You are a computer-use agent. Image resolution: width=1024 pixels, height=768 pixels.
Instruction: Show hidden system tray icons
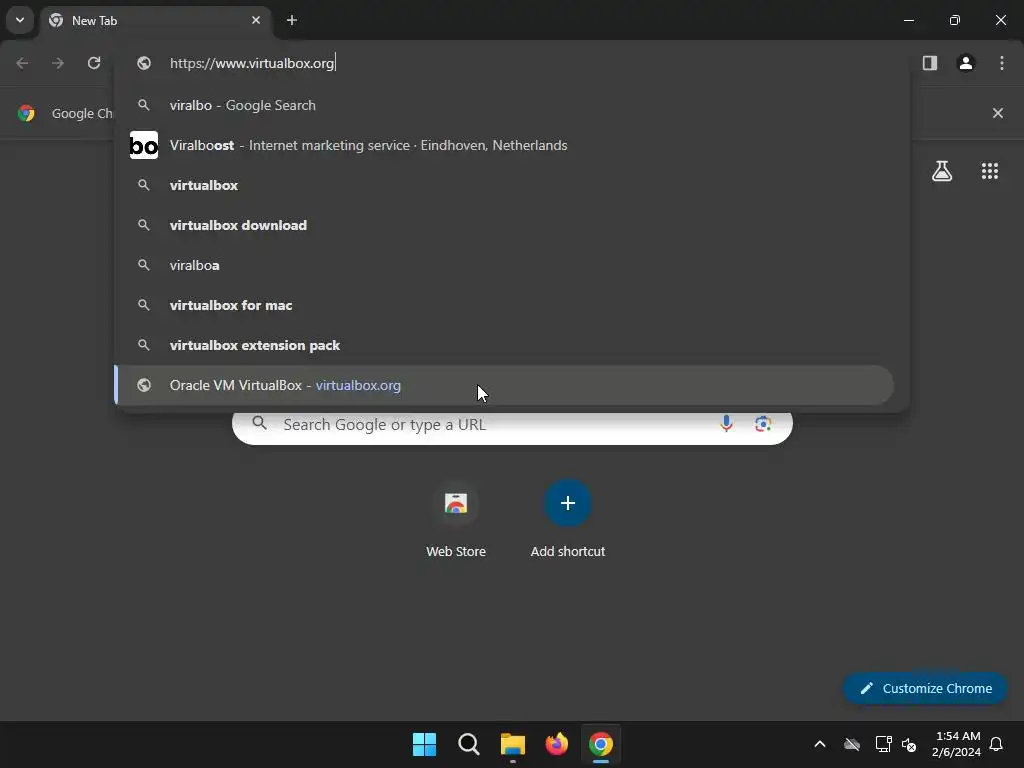click(820, 744)
